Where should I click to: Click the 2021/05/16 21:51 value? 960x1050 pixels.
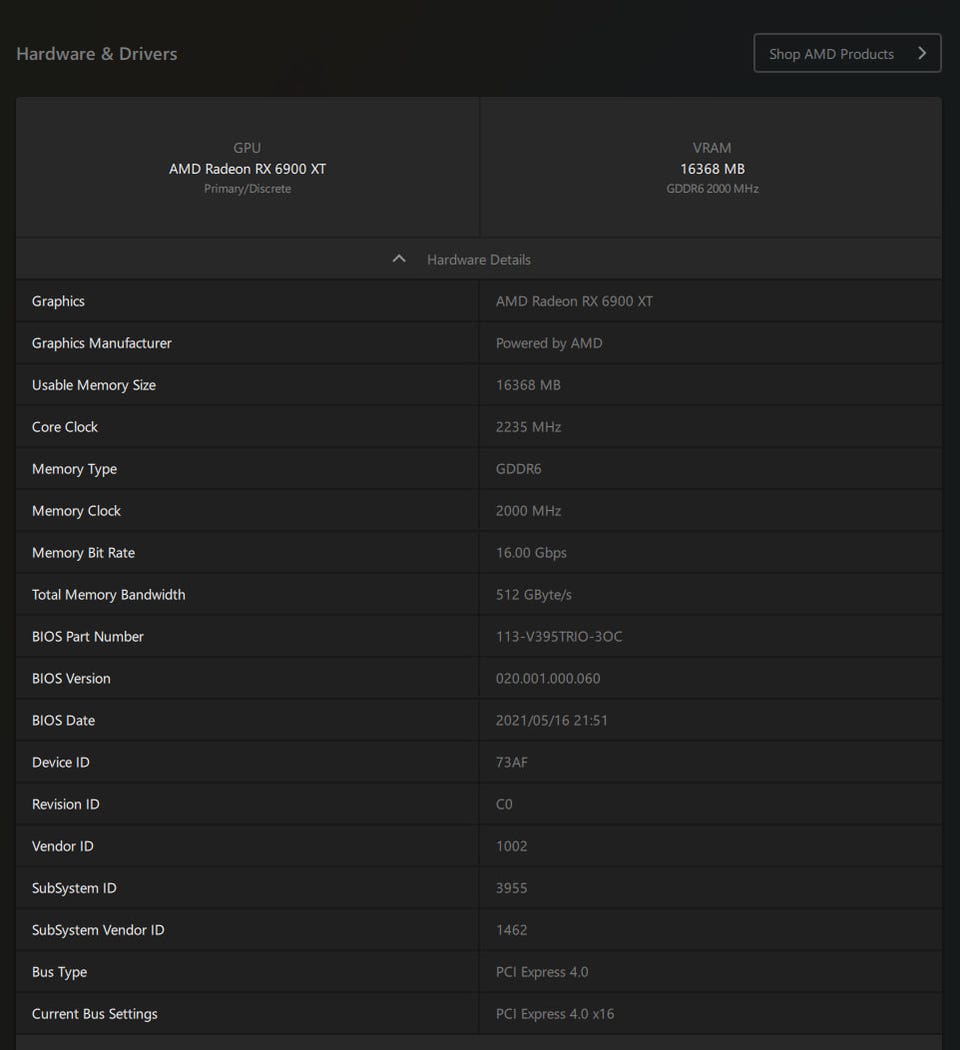[x=552, y=720]
